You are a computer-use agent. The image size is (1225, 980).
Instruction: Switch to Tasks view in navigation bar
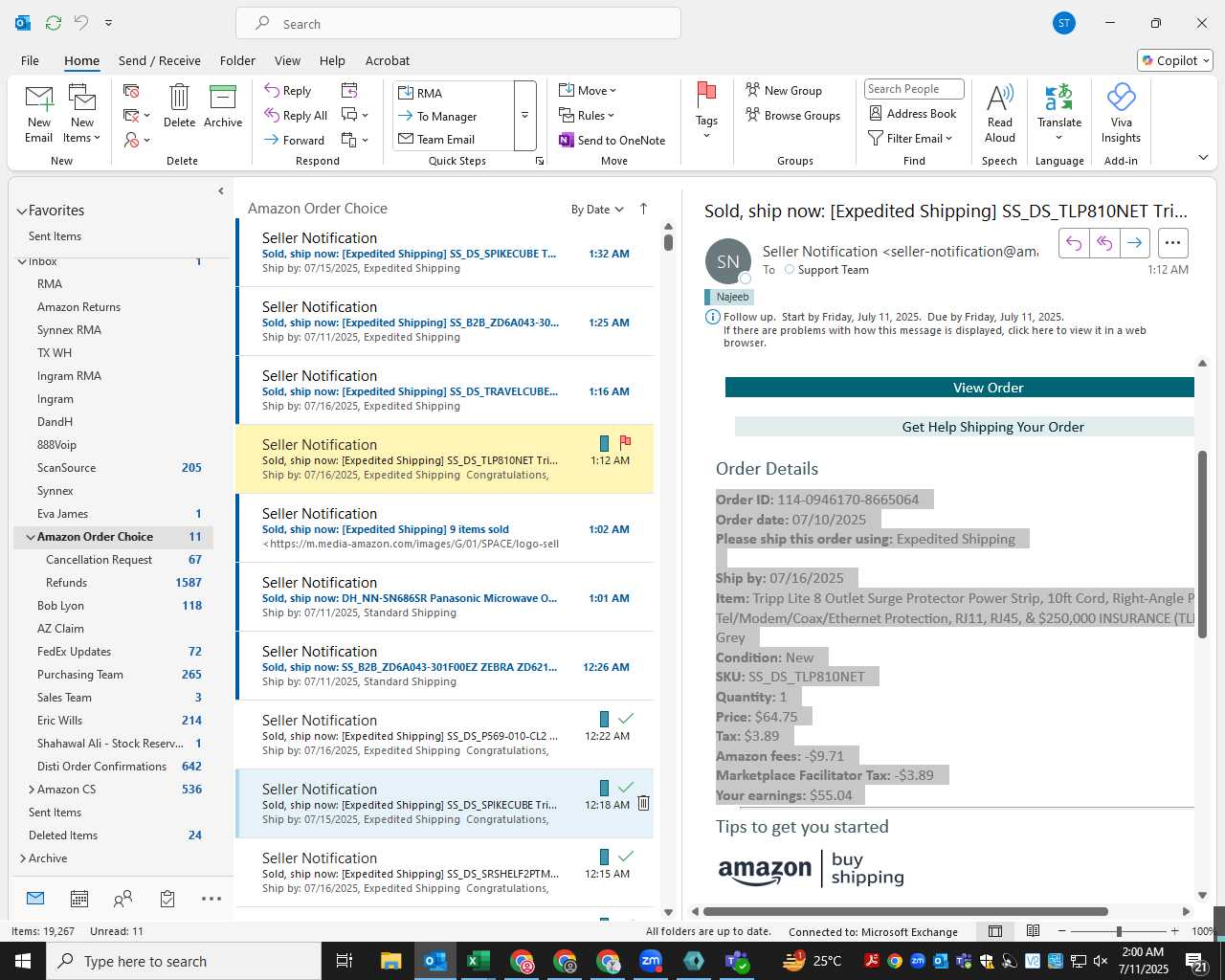(167, 899)
